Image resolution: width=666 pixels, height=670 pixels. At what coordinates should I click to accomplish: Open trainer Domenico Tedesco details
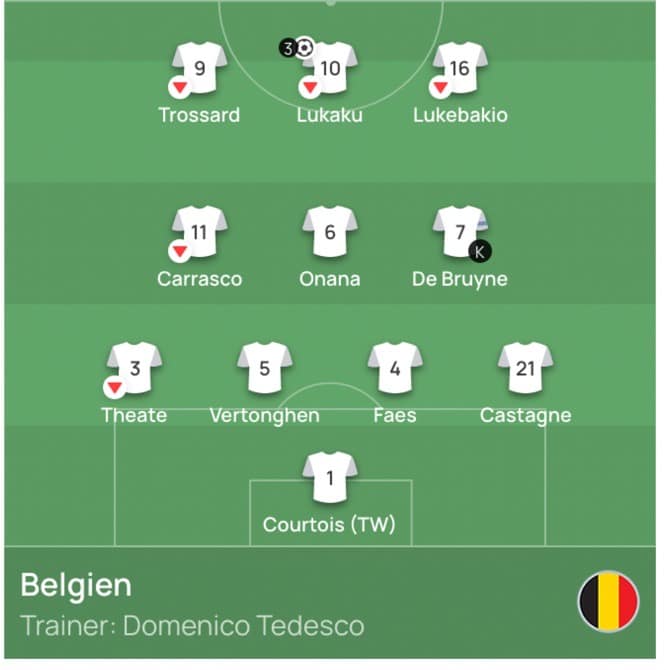[192, 627]
